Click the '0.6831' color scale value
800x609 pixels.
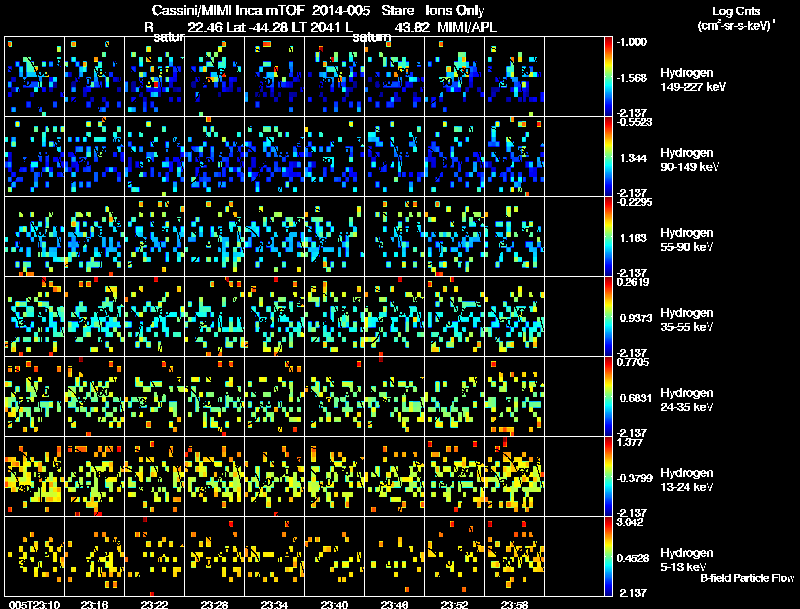[636, 398]
